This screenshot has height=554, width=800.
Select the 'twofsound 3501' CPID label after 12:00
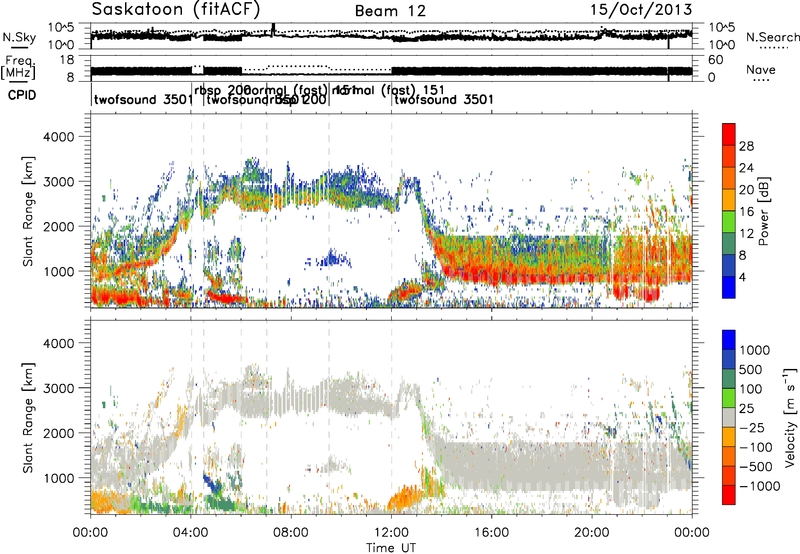[444, 99]
